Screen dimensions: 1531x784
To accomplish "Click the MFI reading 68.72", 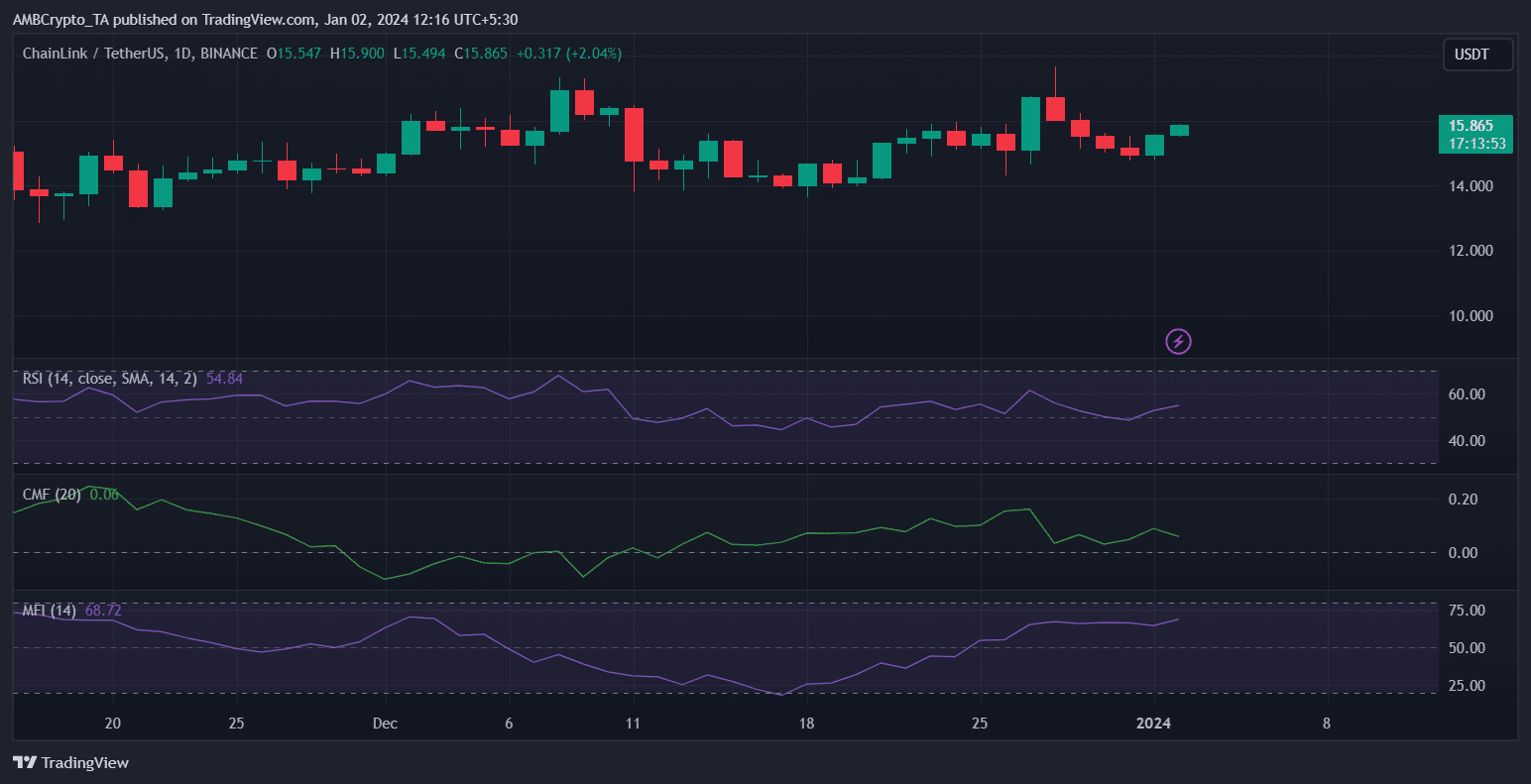I will [103, 611].
